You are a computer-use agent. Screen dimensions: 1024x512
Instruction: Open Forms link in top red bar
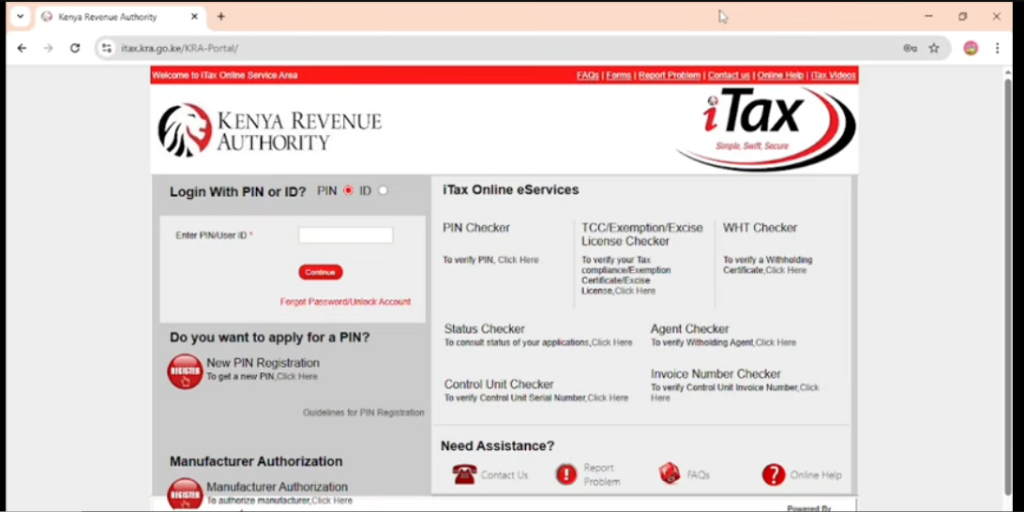pos(618,75)
